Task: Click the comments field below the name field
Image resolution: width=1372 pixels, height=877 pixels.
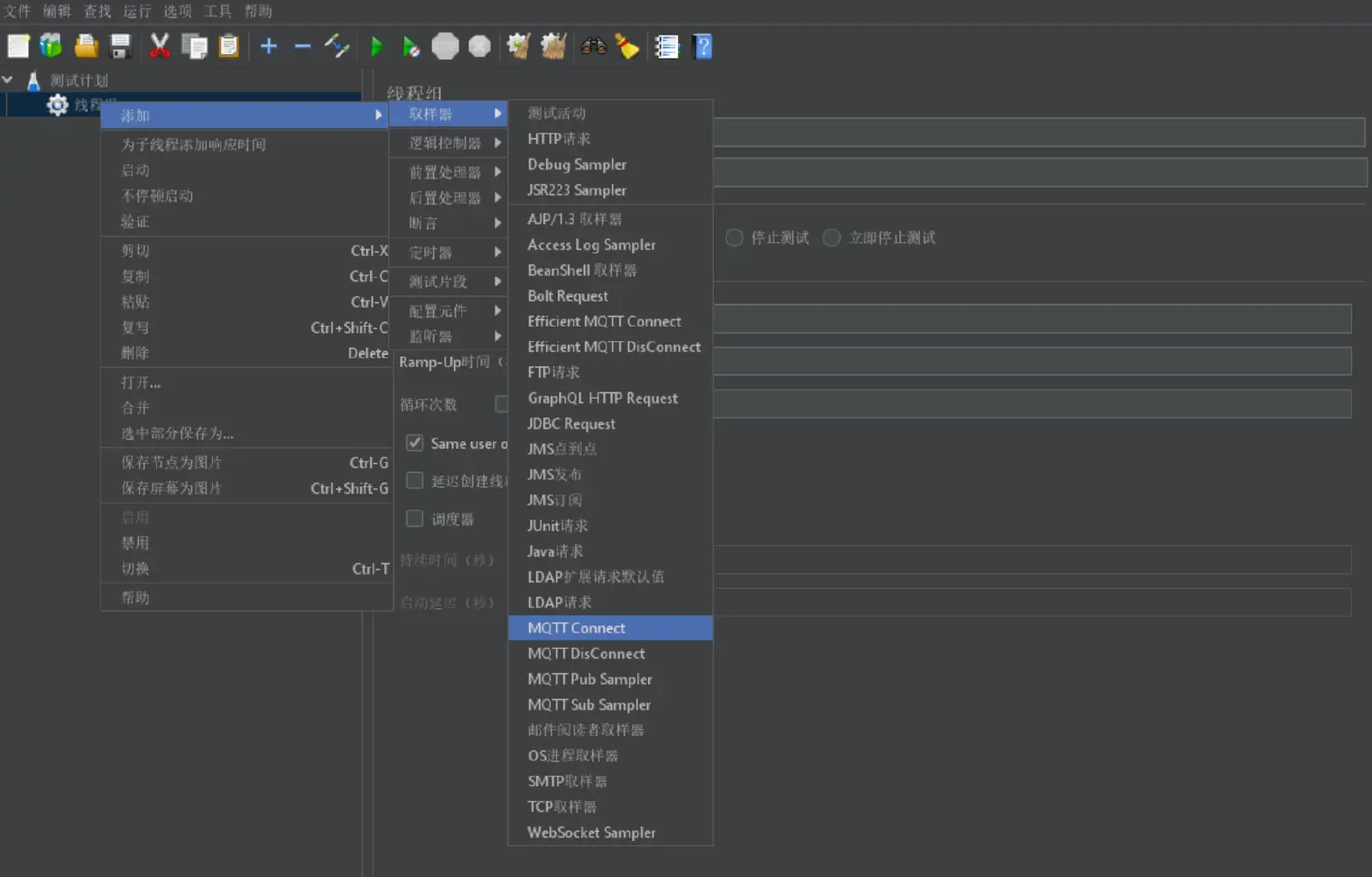Action: click(1040, 171)
